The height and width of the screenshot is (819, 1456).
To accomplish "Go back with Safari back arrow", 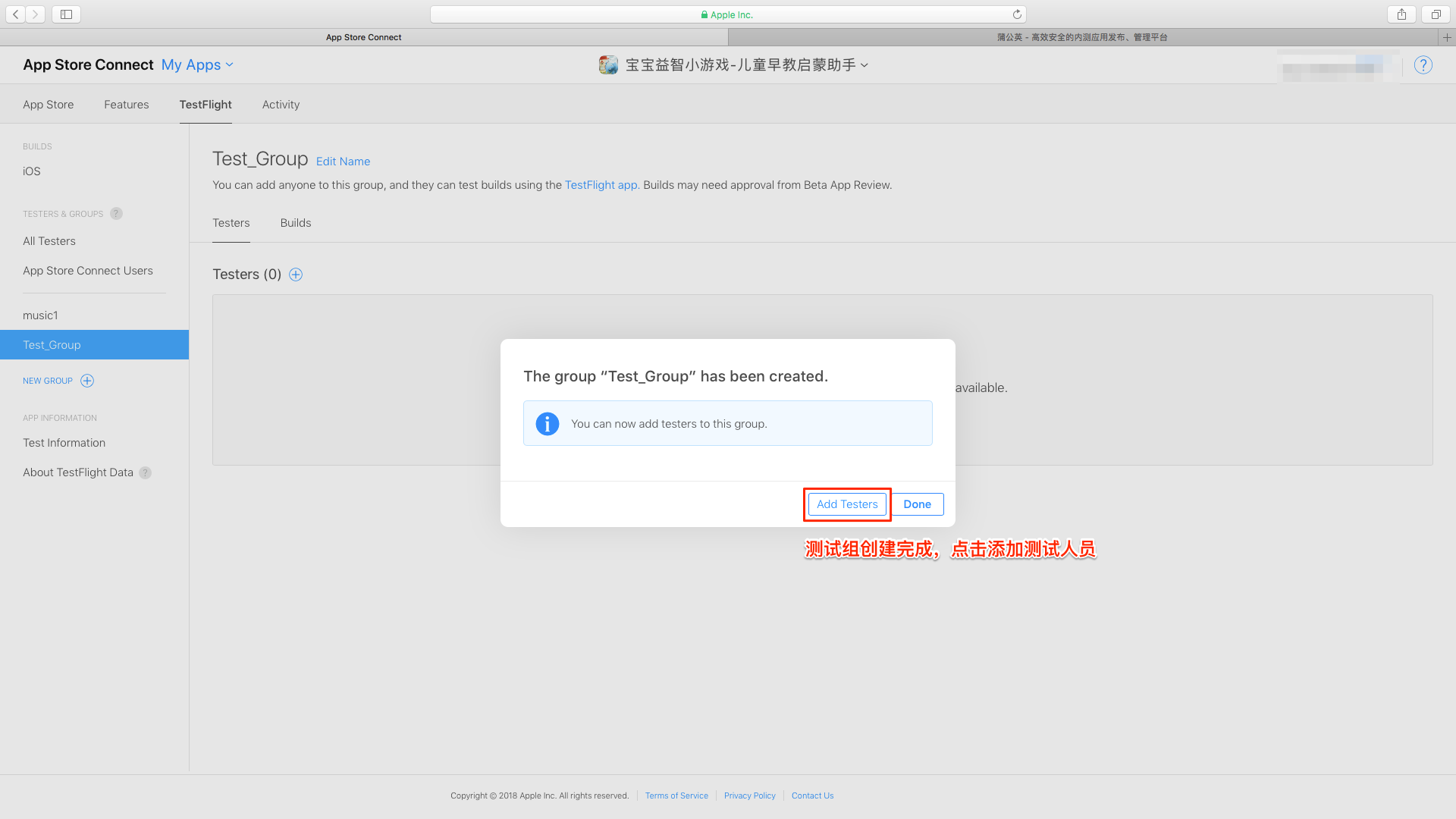I will [x=16, y=14].
